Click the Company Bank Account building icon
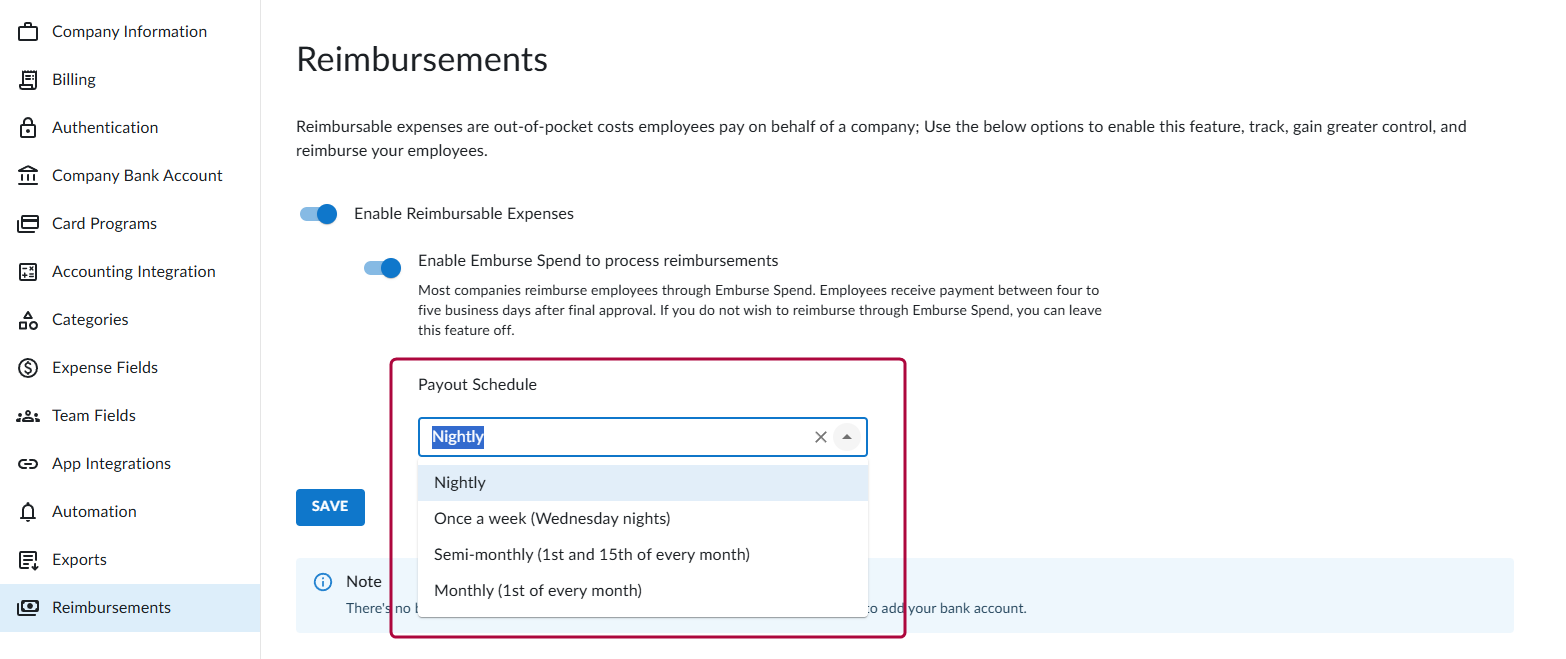 (x=28, y=176)
